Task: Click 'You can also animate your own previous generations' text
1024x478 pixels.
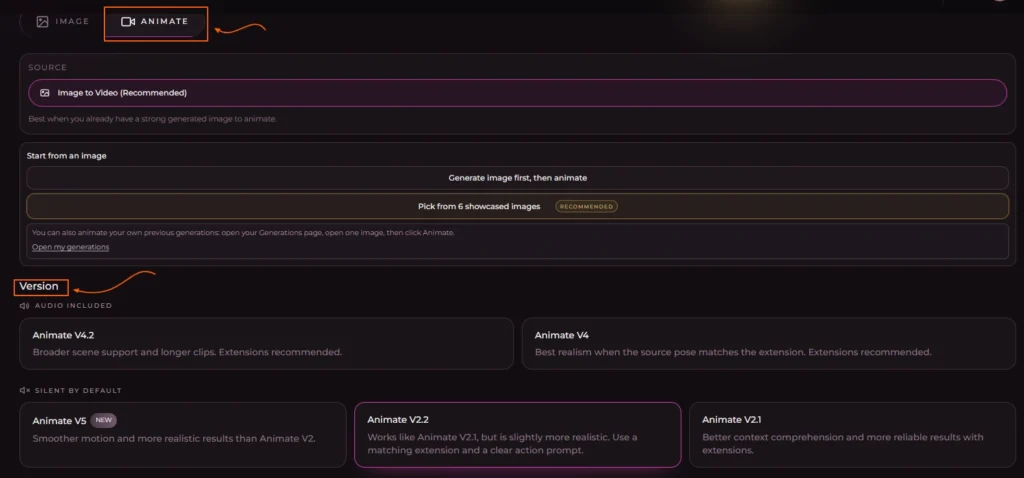Action: click(x=243, y=232)
